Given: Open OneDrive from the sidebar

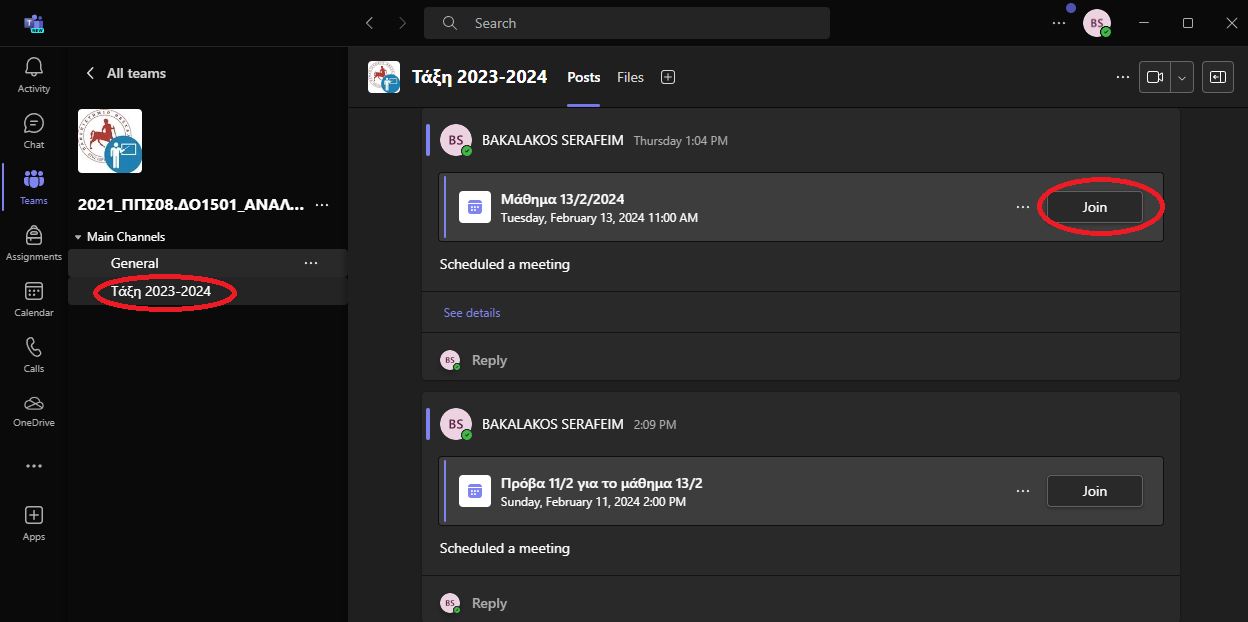Looking at the screenshot, I should click(34, 410).
